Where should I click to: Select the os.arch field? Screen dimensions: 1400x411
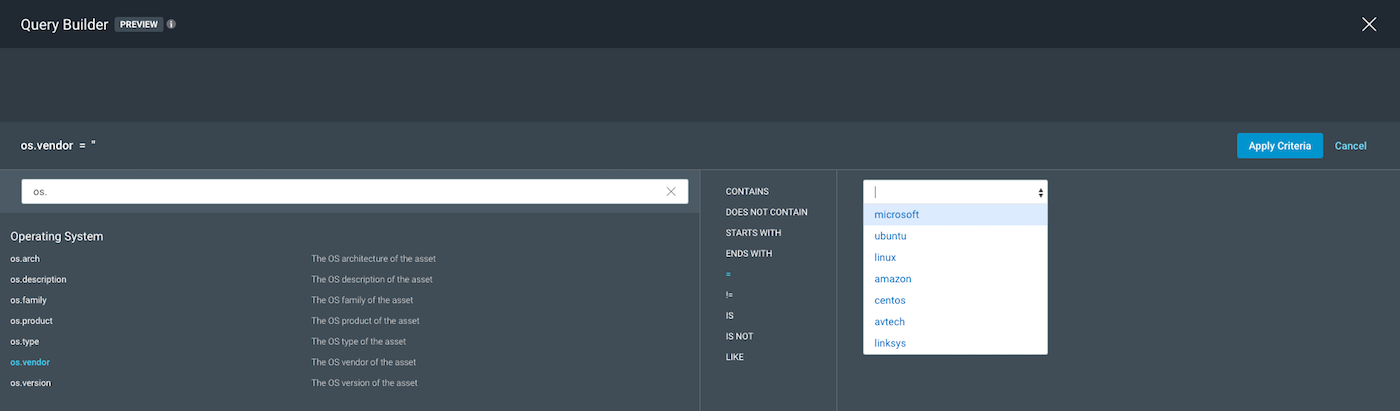tap(25, 259)
